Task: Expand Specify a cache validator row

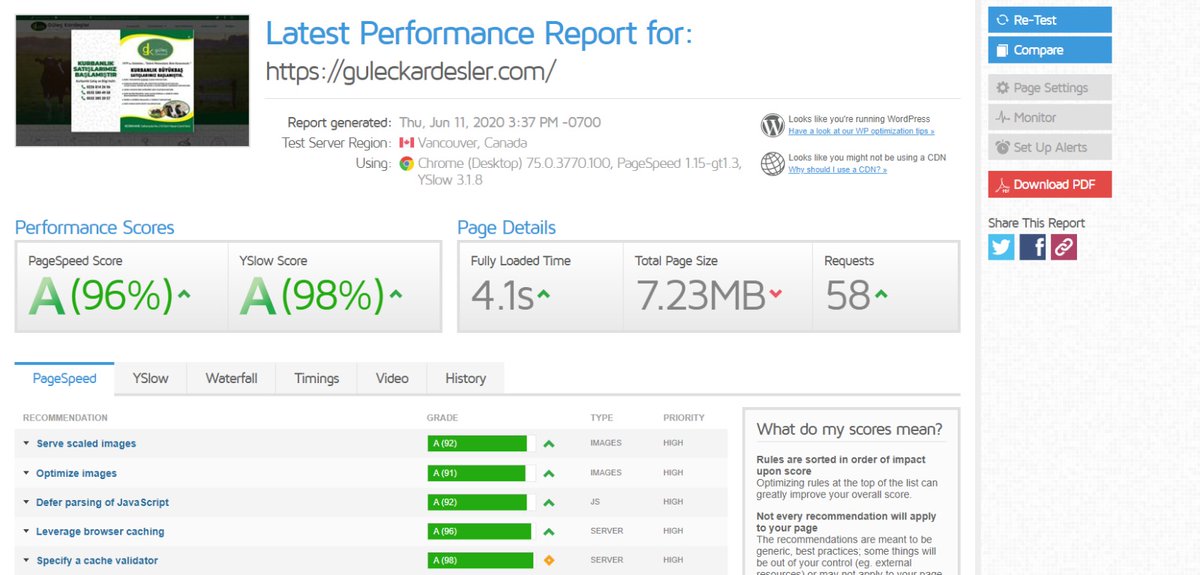Action: coord(27,561)
